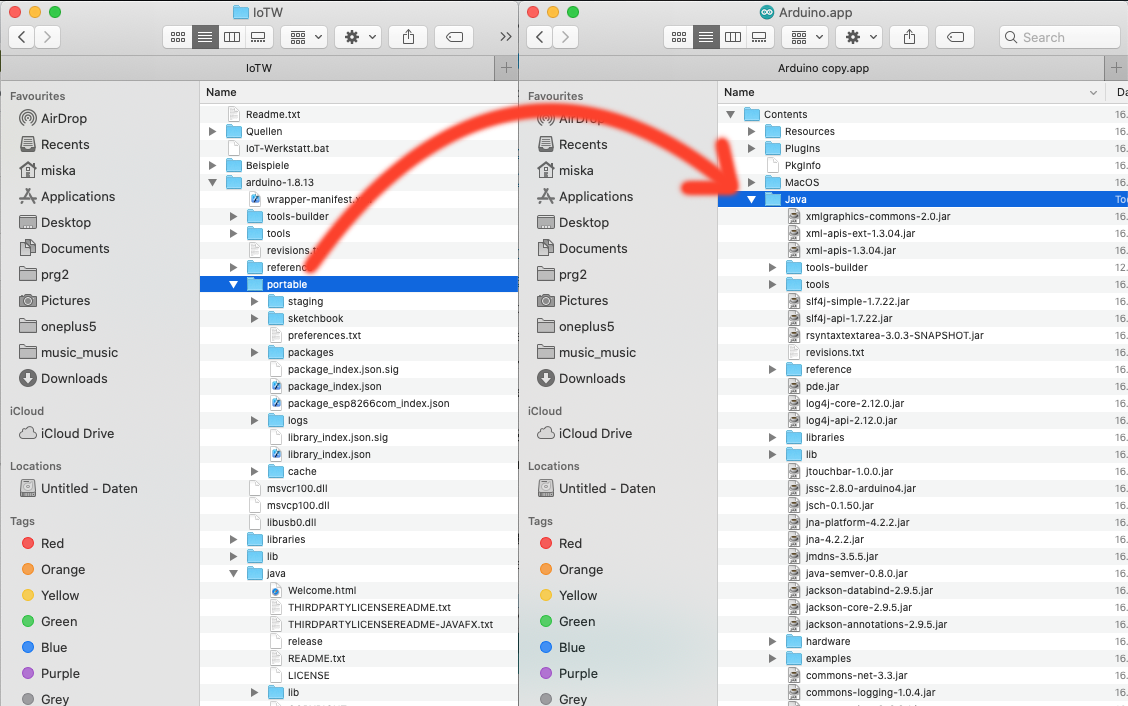Image resolution: width=1128 pixels, height=706 pixels.
Task: Click Edit Tags button in Arduino.app window
Action: tap(955, 37)
